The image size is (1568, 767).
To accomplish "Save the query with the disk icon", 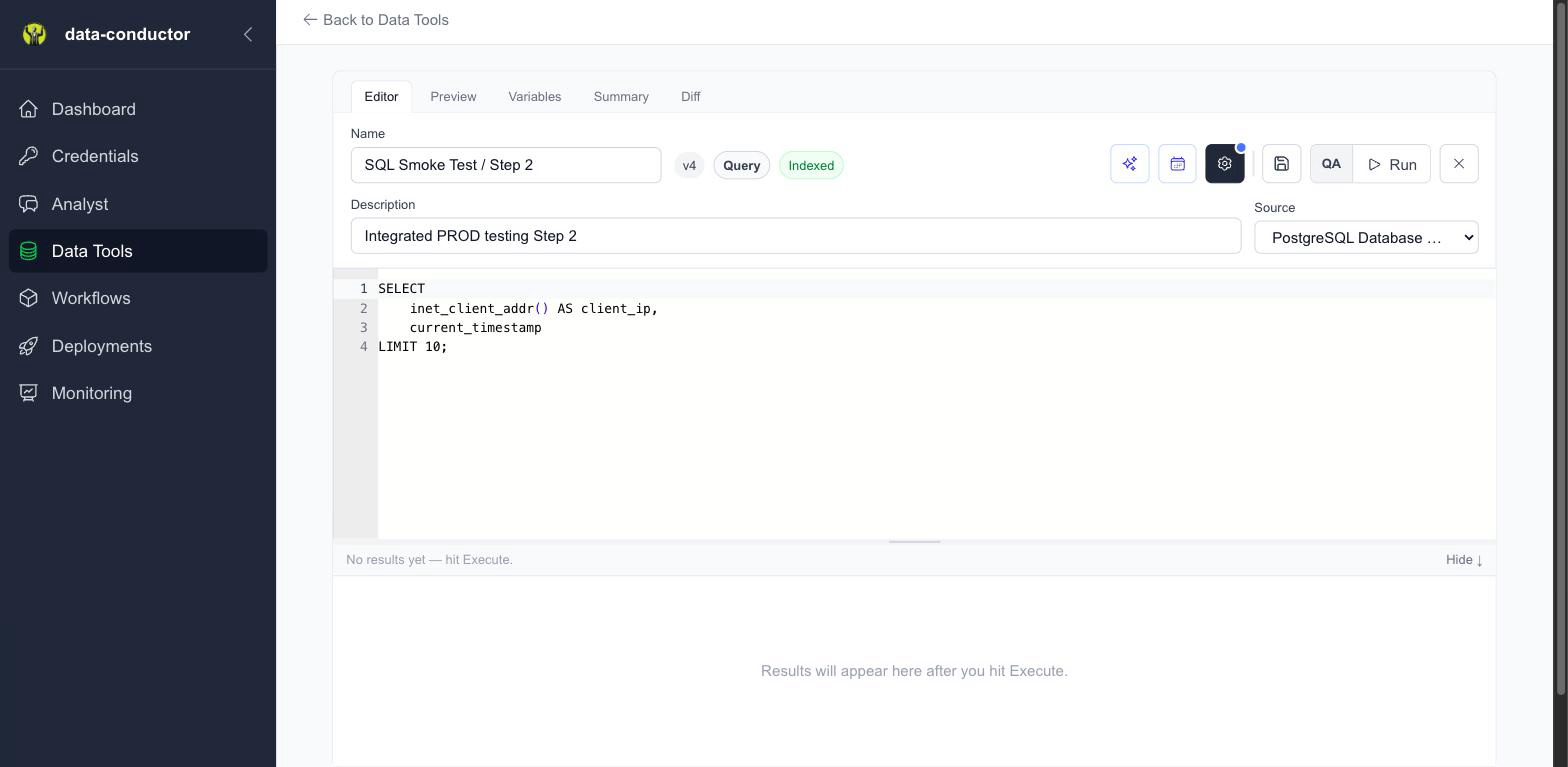I will coord(1282,164).
